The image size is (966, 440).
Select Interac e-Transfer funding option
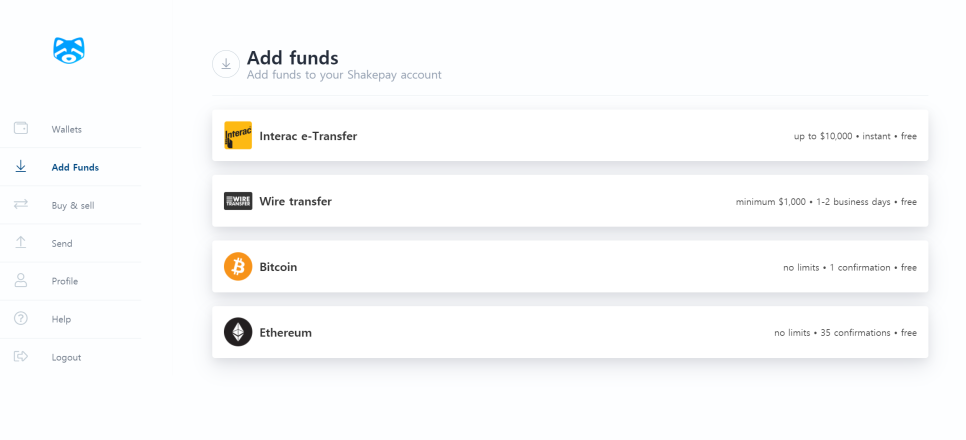pos(570,136)
